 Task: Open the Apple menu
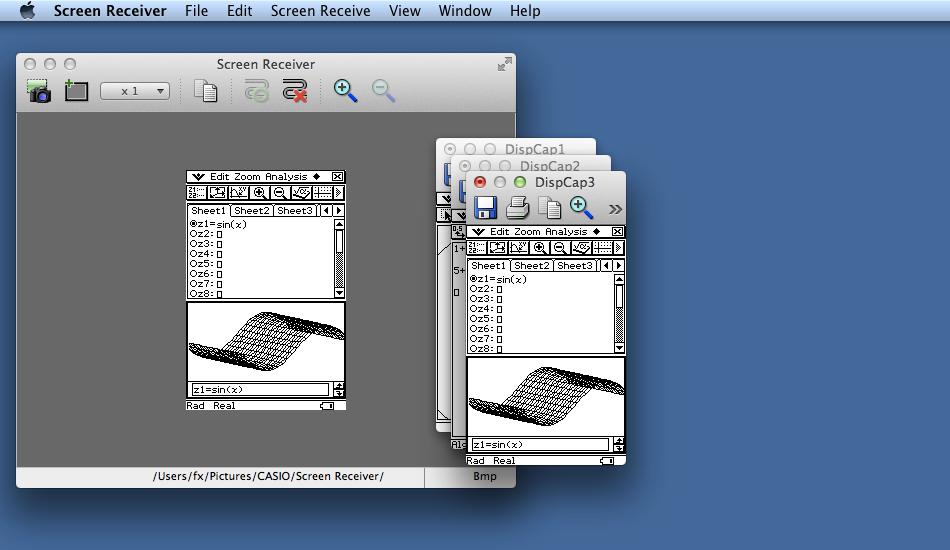[x=27, y=10]
